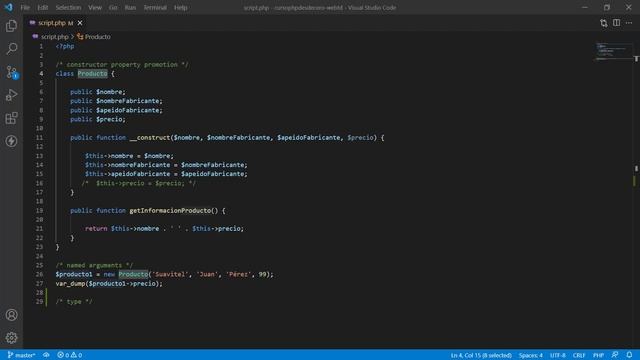Open the notifications bell in status bar
Image resolution: width=640 pixels, height=360 pixels.
tap(629, 355)
